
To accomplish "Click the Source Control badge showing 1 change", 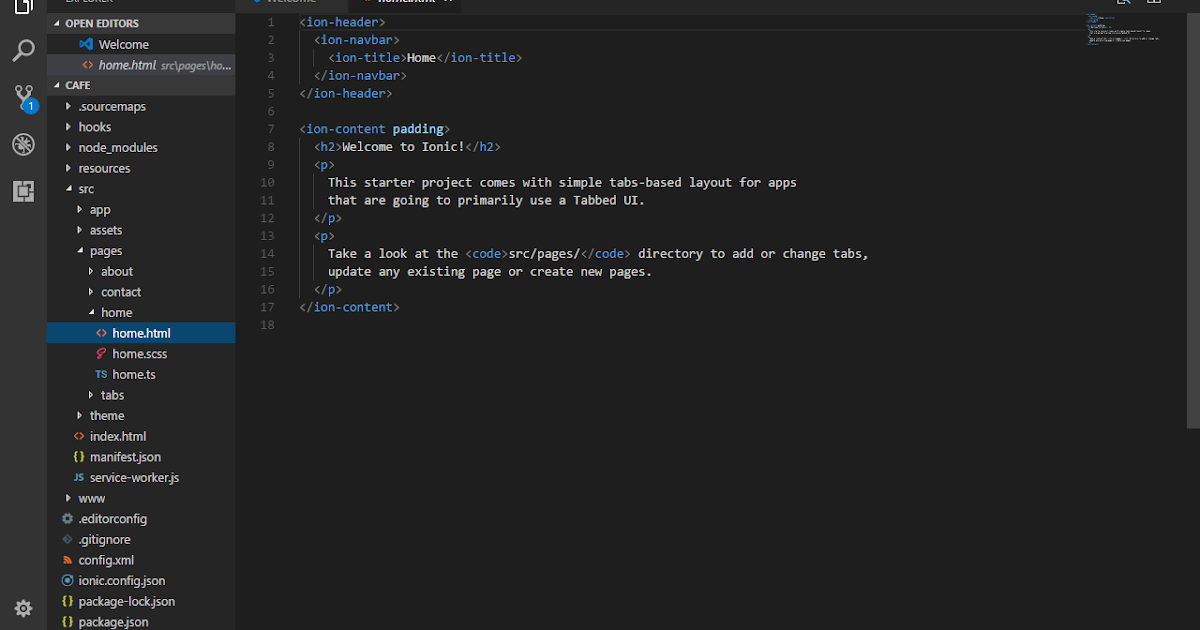I will [x=31, y=105].
